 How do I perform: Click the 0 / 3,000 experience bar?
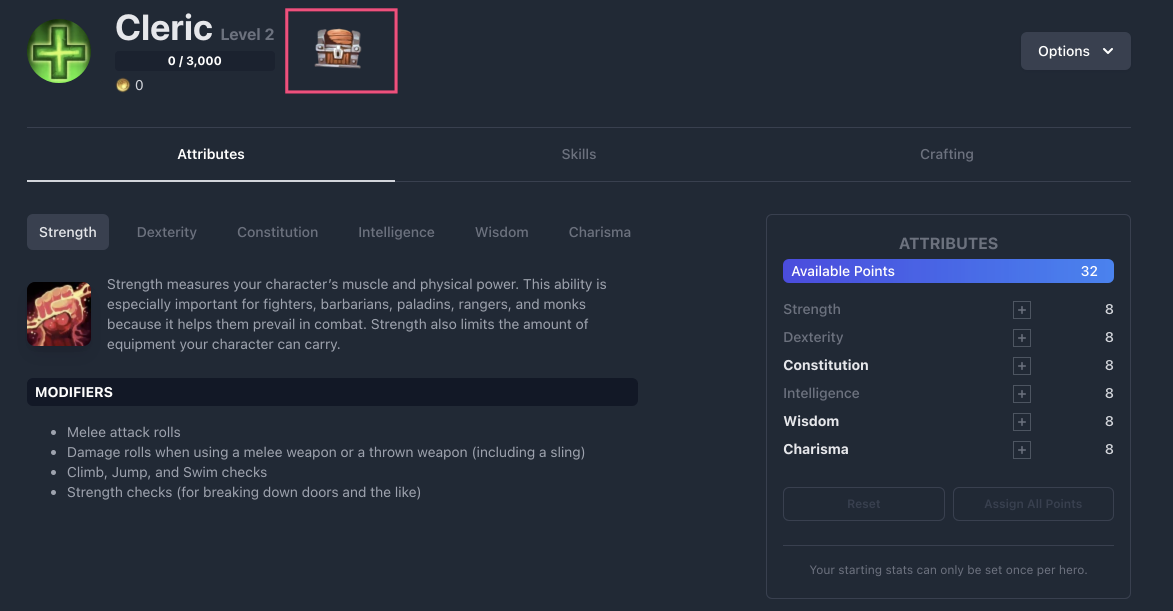[x=195, y=61]
